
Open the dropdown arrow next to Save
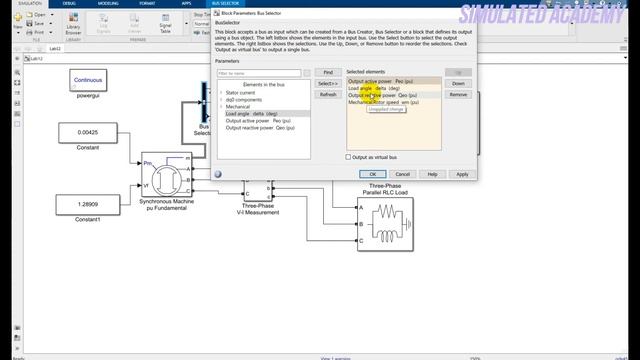51,24
